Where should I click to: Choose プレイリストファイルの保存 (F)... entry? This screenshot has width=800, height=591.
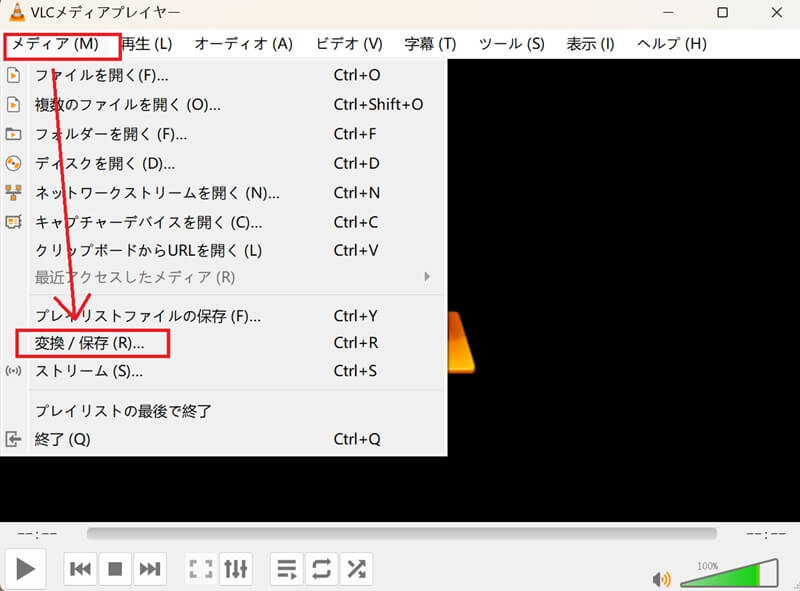[x=223, y=316]
